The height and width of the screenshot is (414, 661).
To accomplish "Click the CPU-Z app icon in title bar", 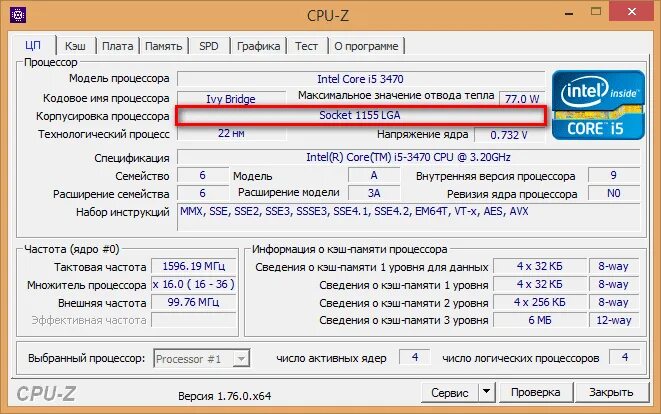I will (18, 15).
